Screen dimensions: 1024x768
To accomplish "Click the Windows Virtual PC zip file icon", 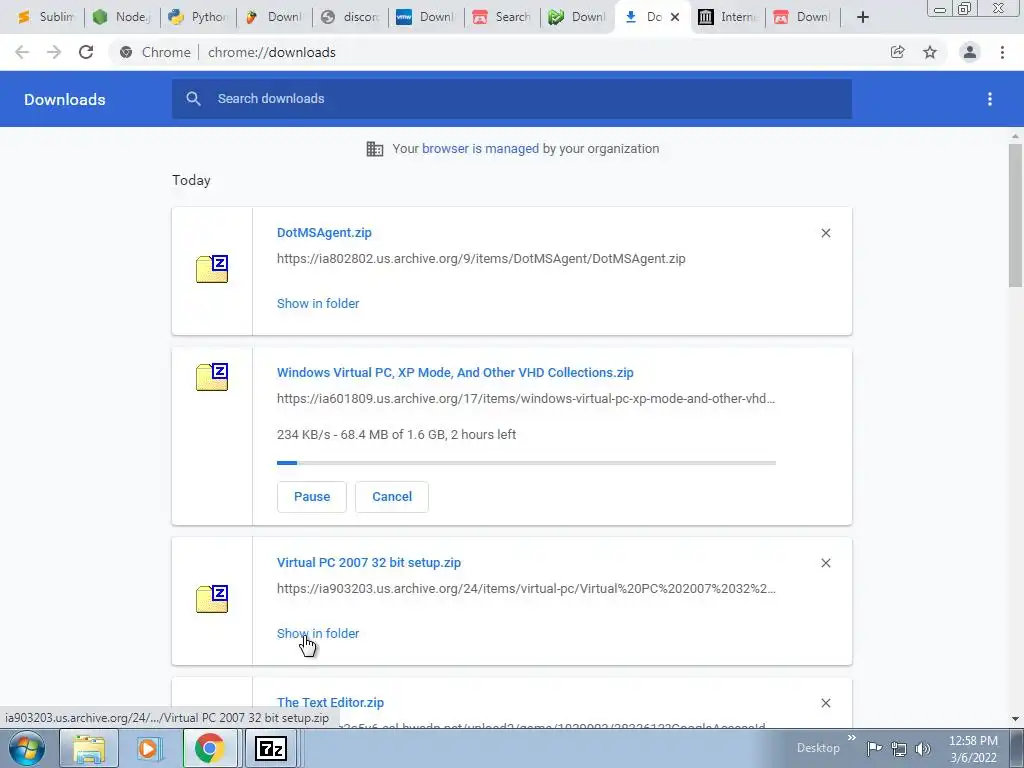I will 212,377.
